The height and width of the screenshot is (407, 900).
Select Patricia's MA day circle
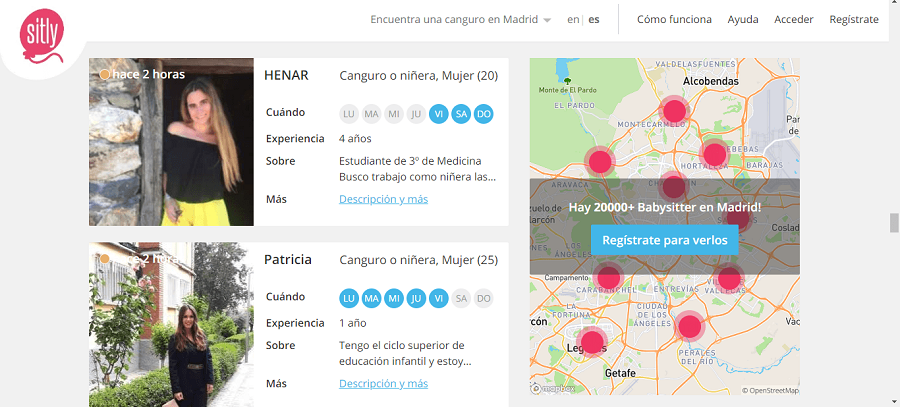click(x=371, y=299)
